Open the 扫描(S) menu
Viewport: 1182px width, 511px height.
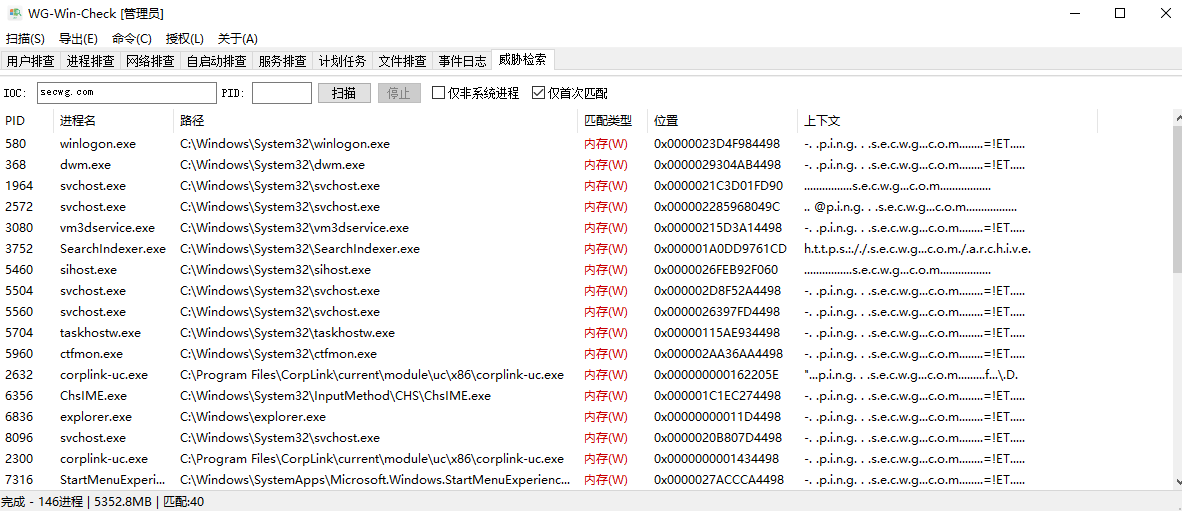25,39
